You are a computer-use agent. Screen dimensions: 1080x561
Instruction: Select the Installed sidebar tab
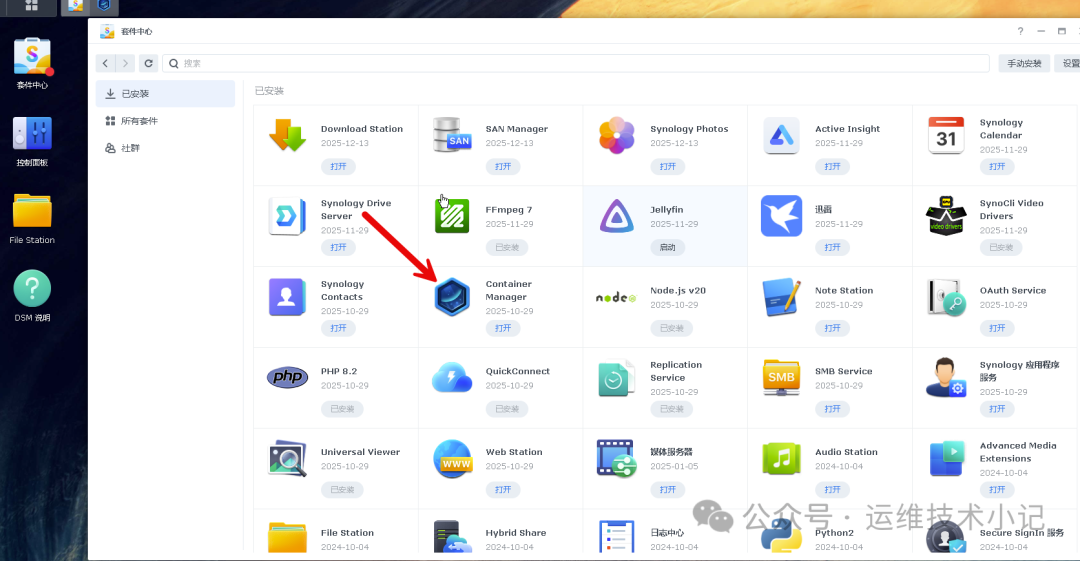point(165,94)
